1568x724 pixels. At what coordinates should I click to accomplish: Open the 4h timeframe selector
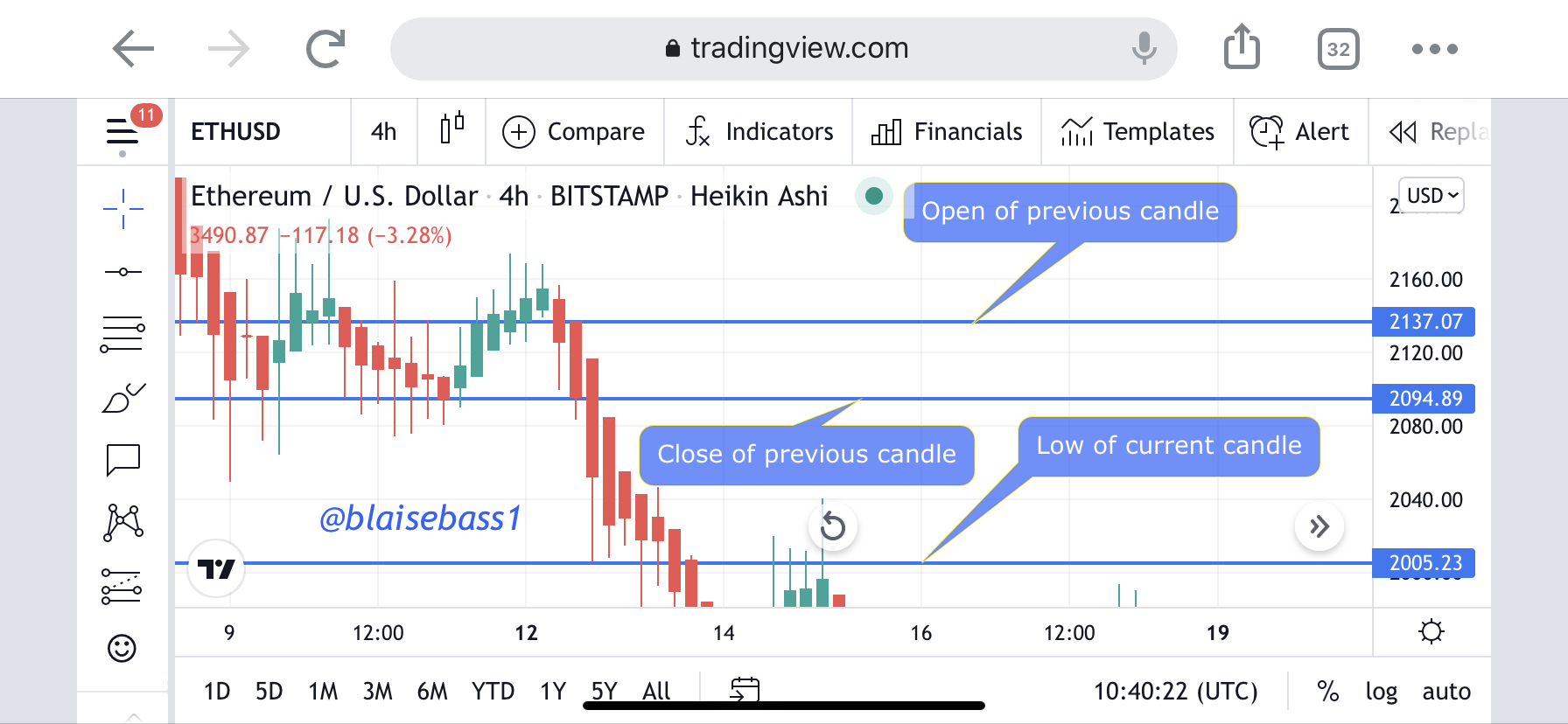coord(383,131)
